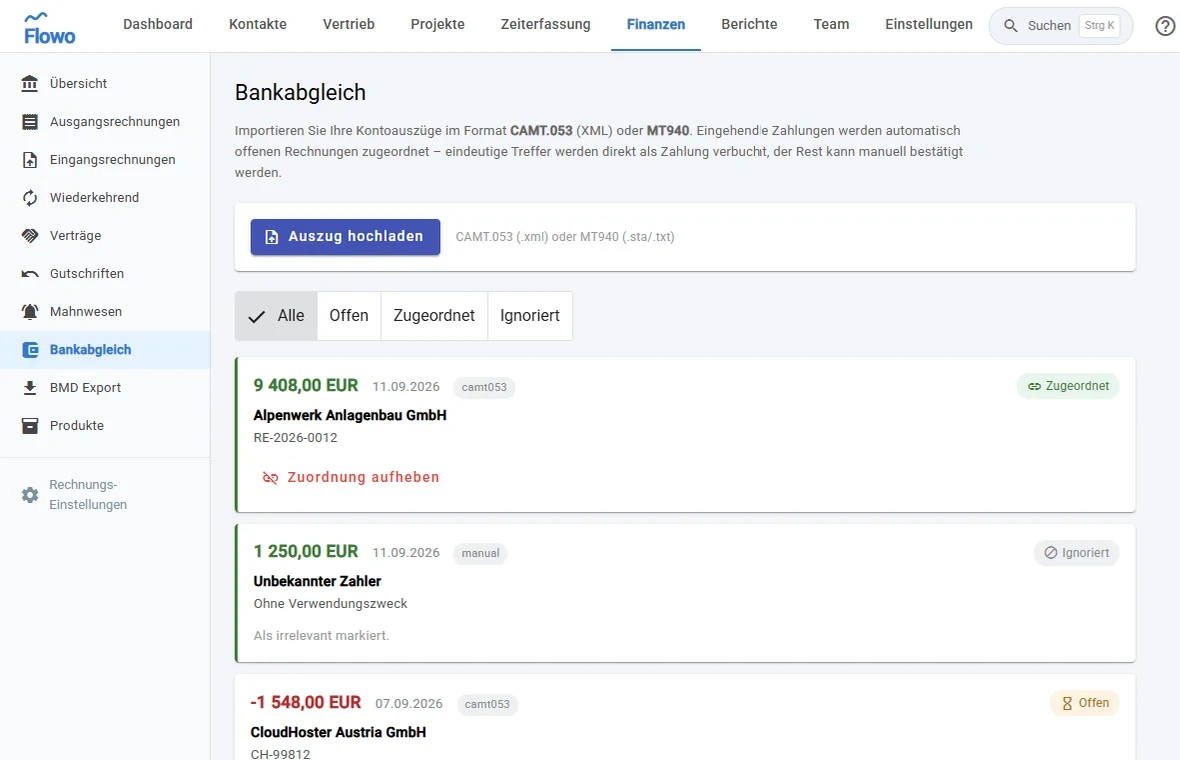The height and width of the screenshot is (760, 1180).
Task: Open the Team tab
Action: point(831,25)
